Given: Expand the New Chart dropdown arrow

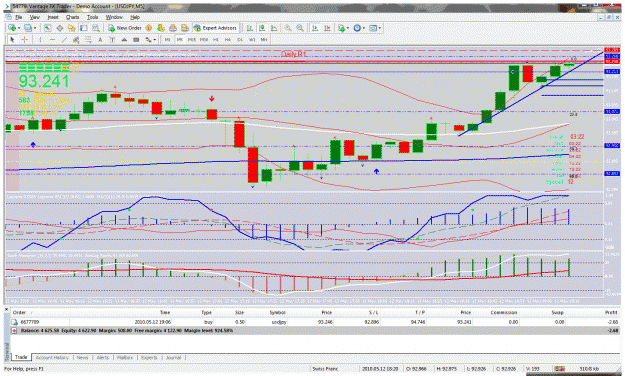Looking at the screenshot, I should [x=19, y=28].
